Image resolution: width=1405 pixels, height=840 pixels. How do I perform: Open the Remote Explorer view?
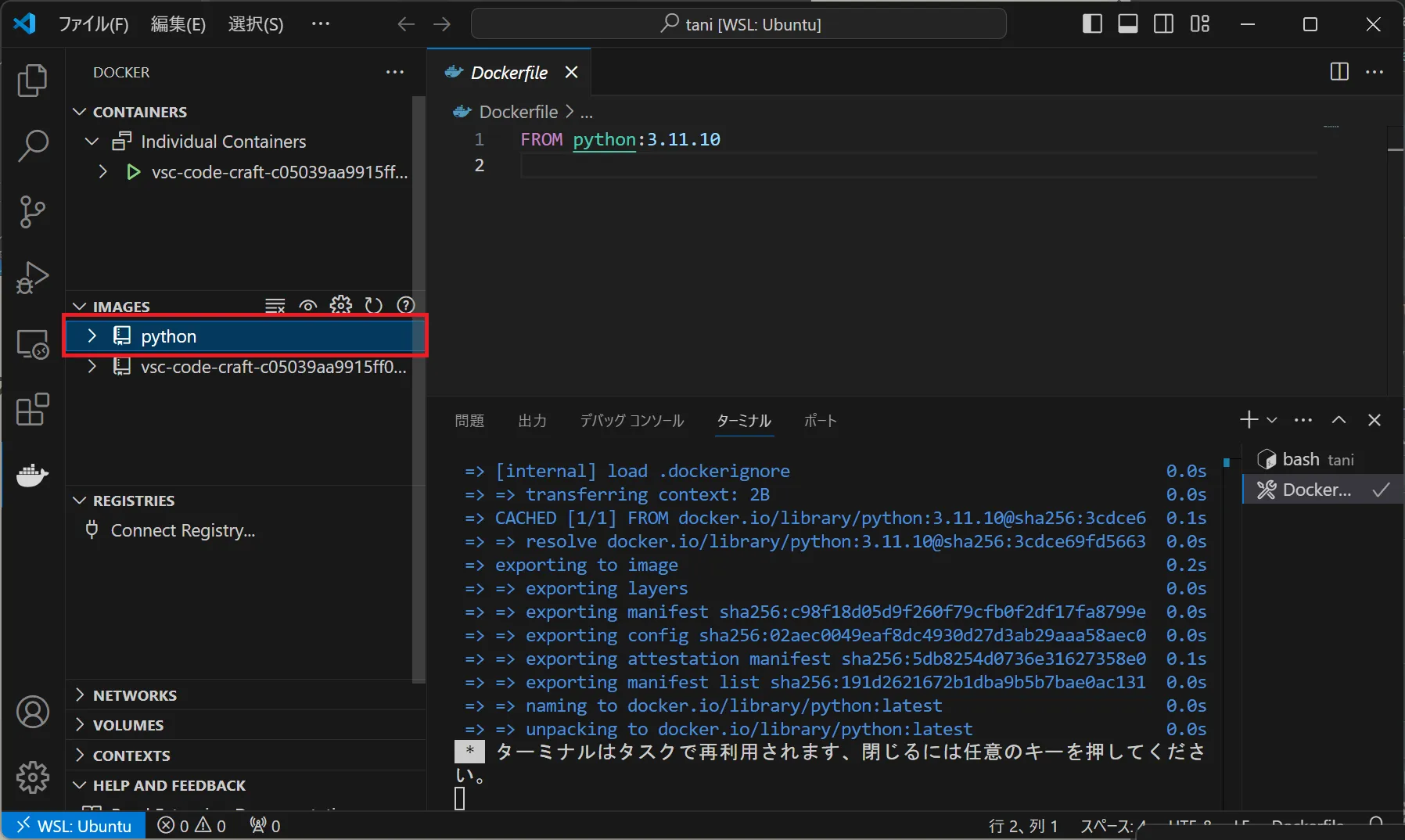pos(32,344)
